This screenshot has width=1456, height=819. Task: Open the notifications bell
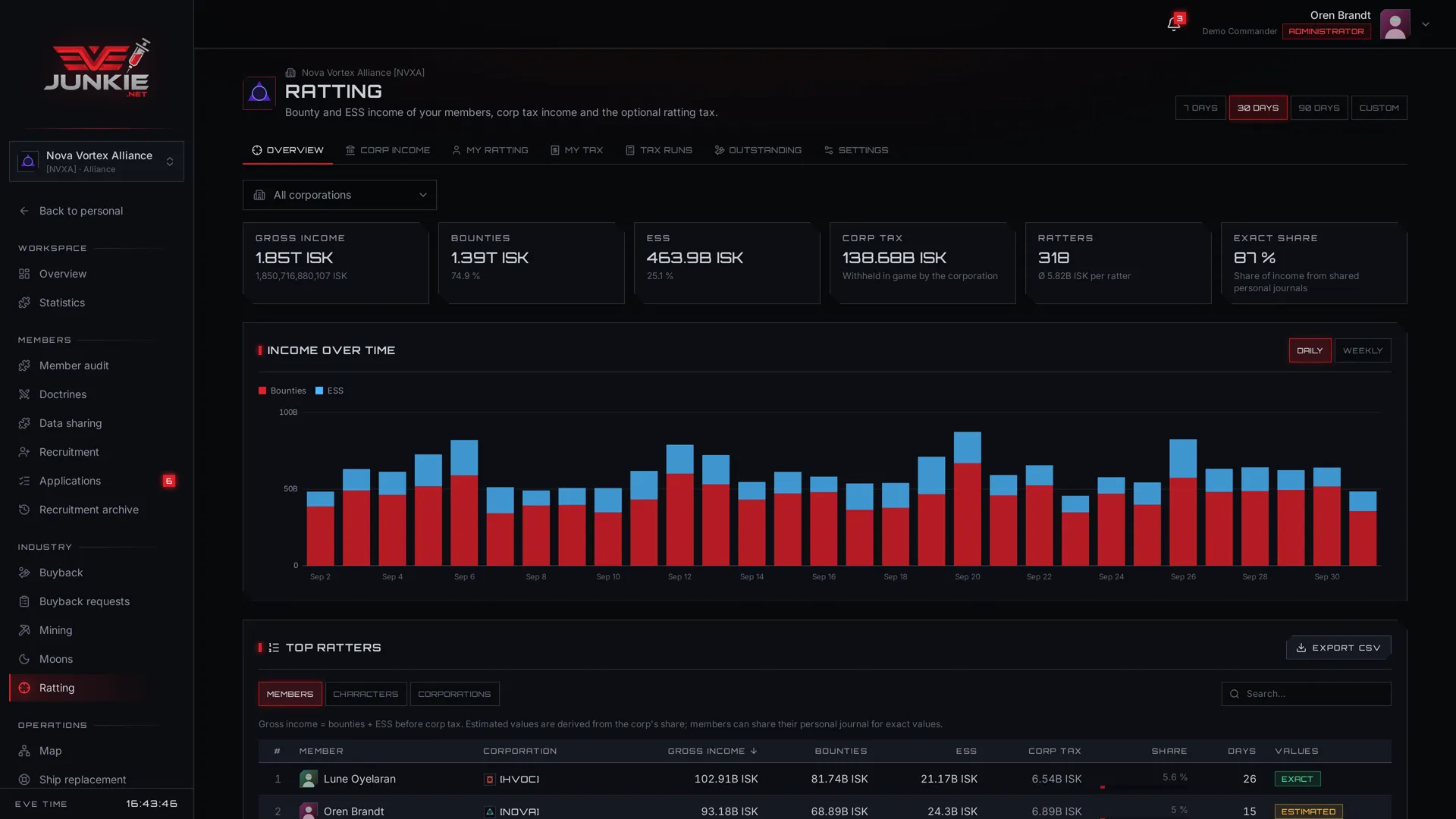point(1173,24)
